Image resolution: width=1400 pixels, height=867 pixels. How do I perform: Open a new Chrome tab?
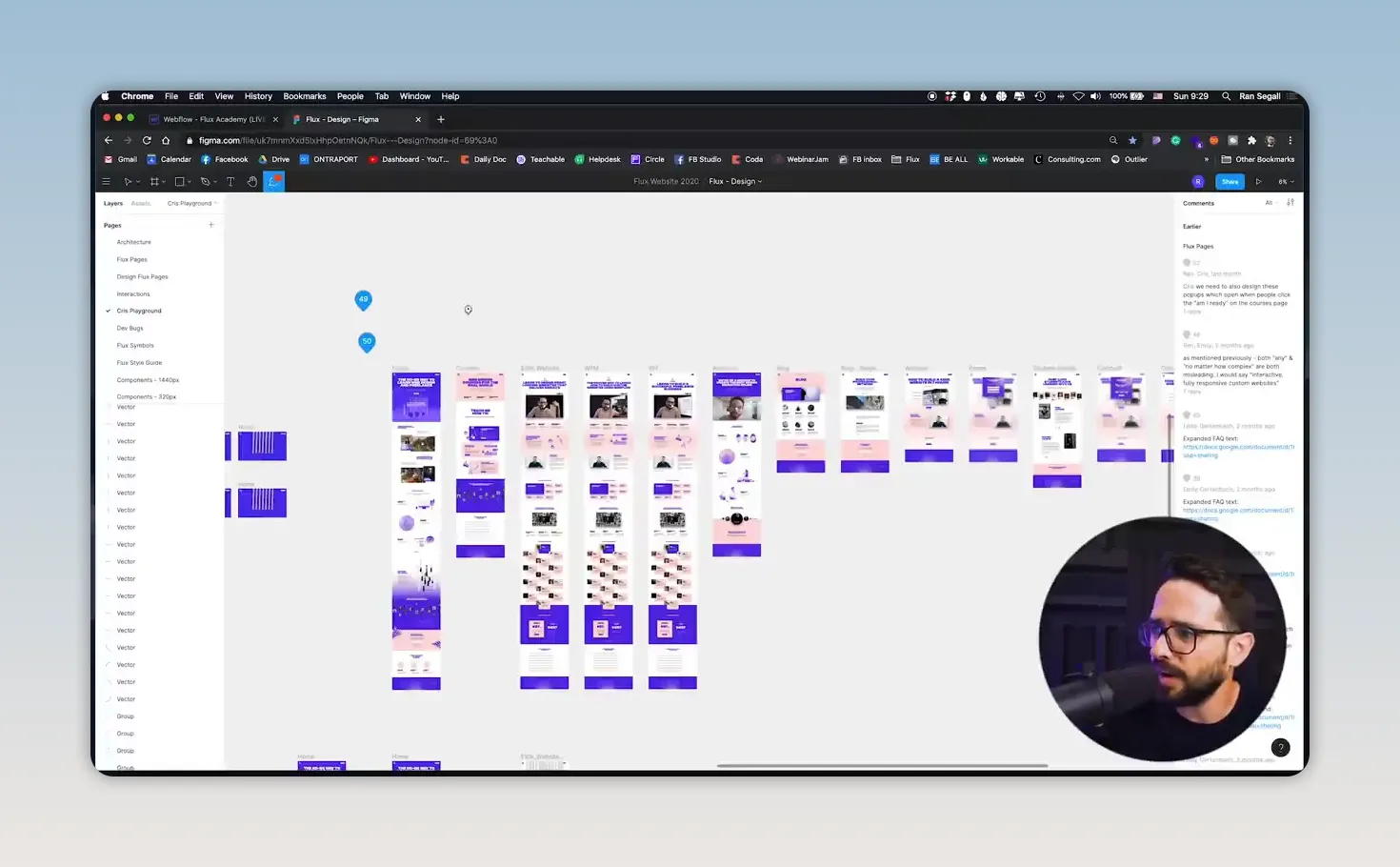(x=441, y=119)
